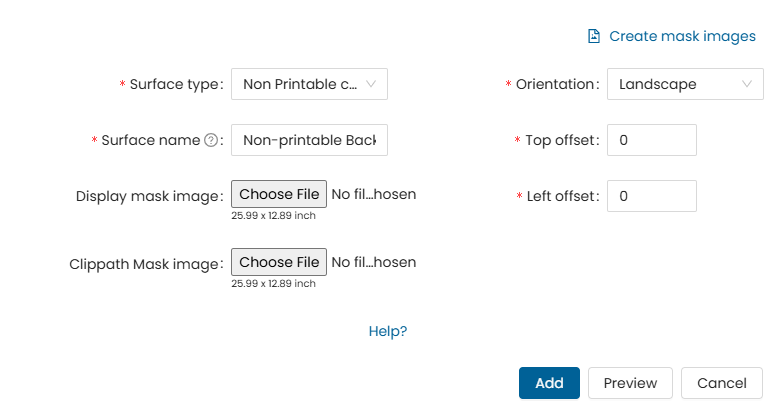
Task: Click the Create mask images file icon
Action: tap(594, 36)
